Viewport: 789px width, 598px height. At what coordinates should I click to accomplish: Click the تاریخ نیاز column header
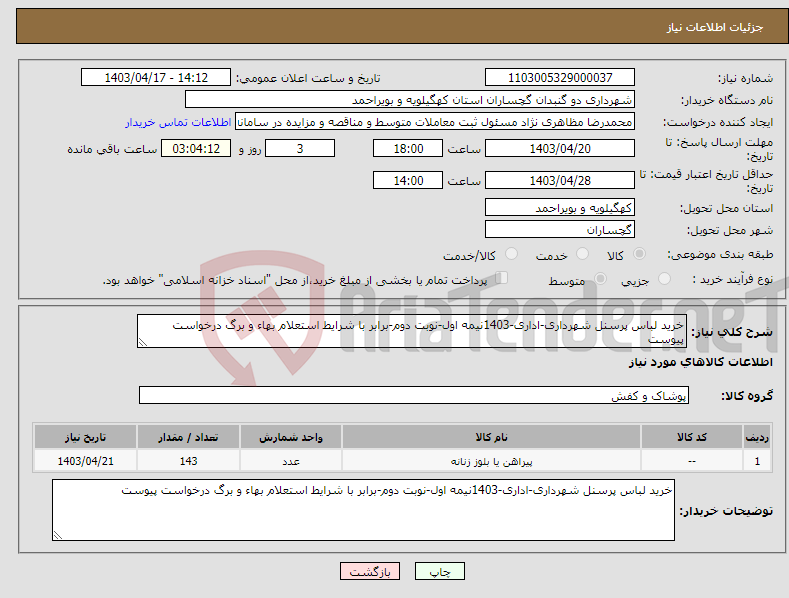85,437
